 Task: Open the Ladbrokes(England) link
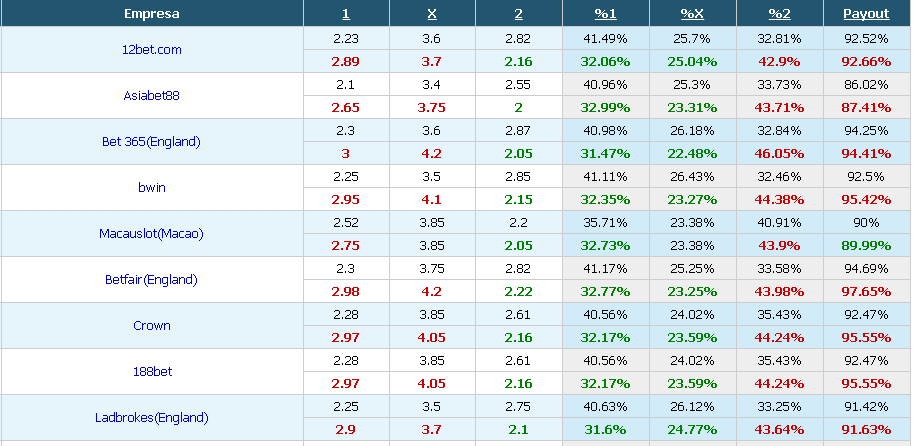point(152,418)
